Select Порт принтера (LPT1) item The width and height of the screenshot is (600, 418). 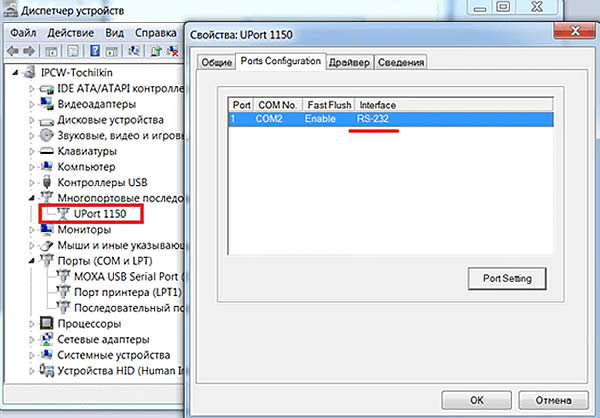[x=127, y=292]
